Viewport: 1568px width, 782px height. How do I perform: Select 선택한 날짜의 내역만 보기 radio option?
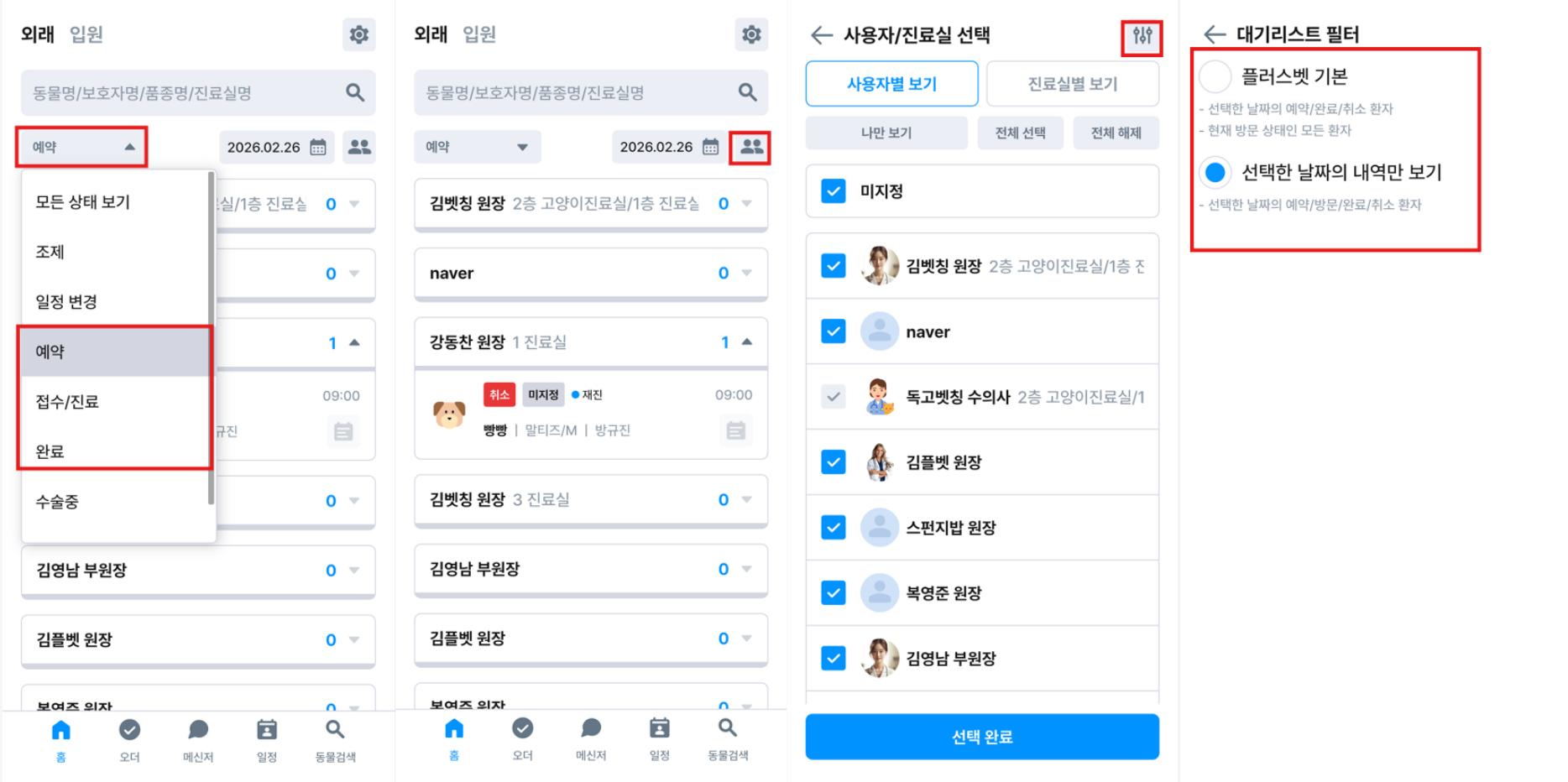tap(1215, 173)
